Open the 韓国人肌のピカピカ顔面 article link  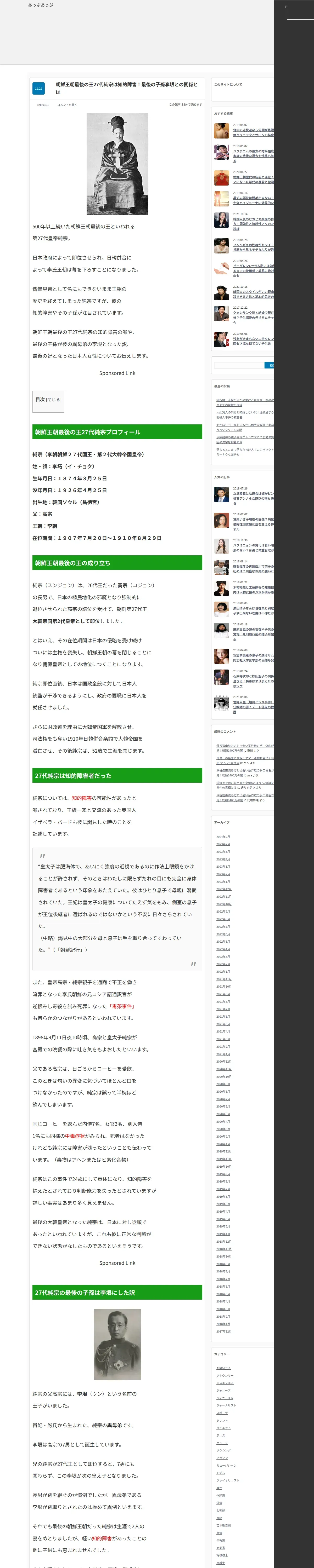click(253, 224)
